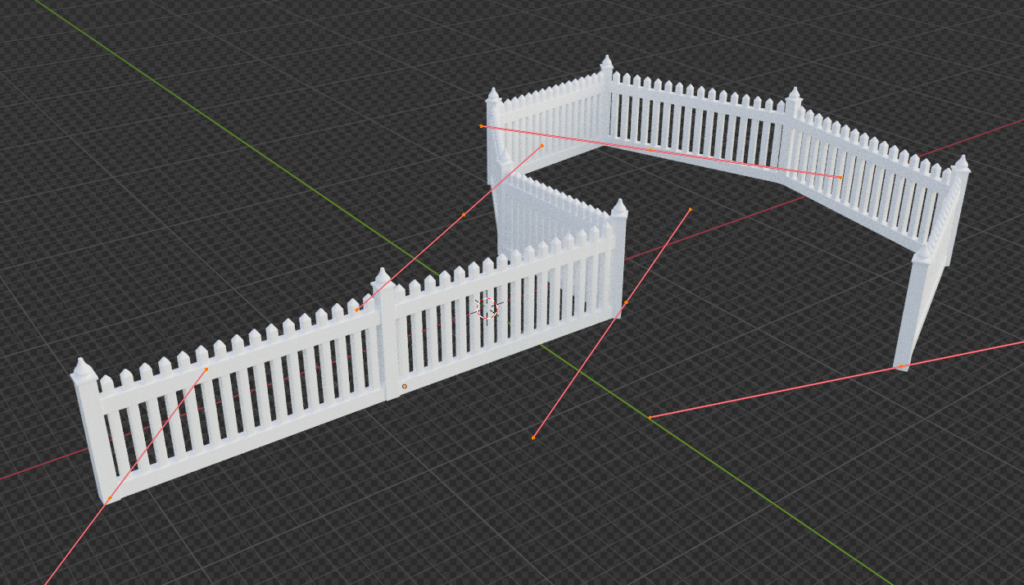Click the 3D cursor in the viewport

pos(487,308)
